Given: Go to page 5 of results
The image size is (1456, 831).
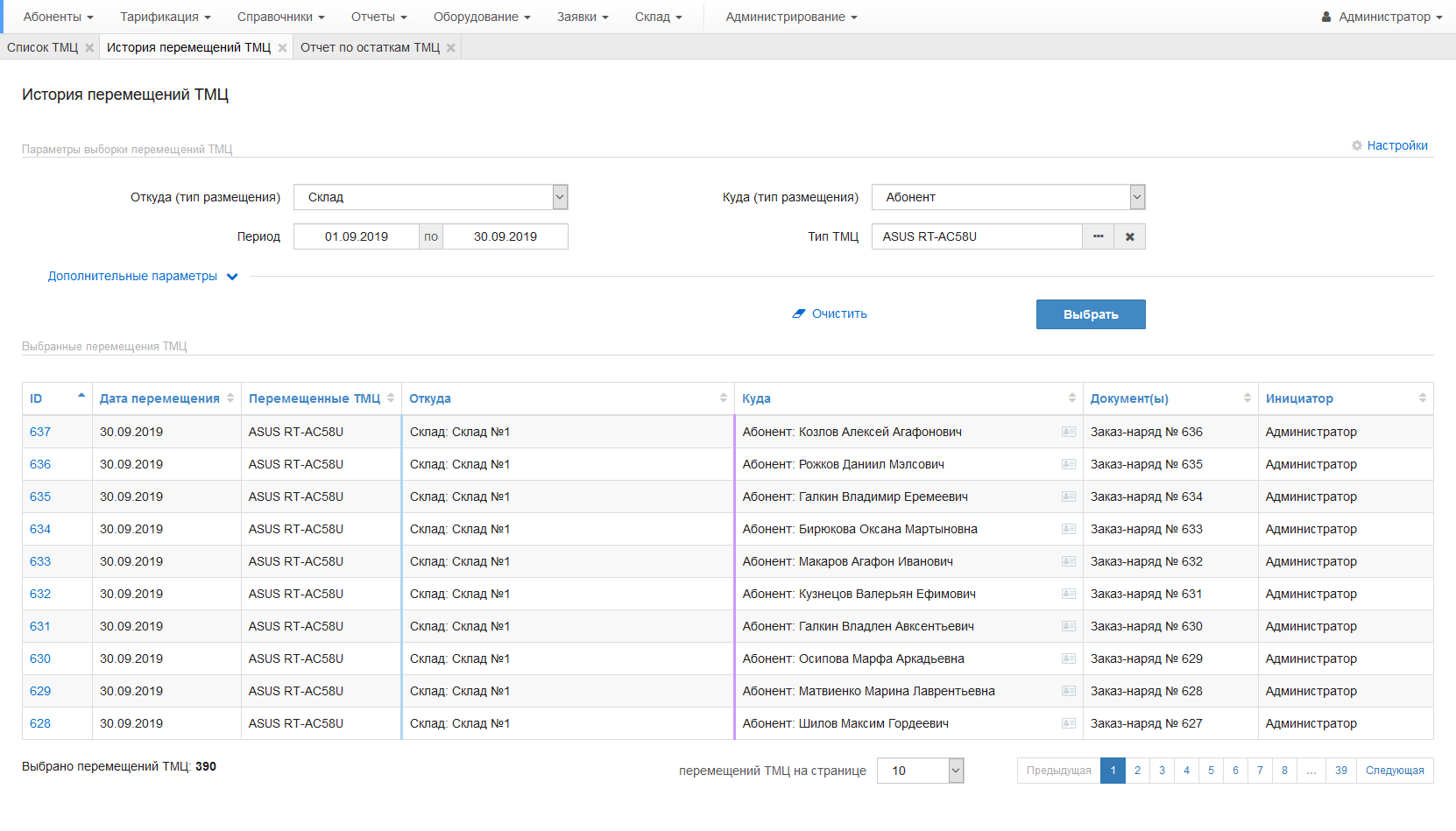Looking at the screenshot, I should click(x=1211, y=771).
